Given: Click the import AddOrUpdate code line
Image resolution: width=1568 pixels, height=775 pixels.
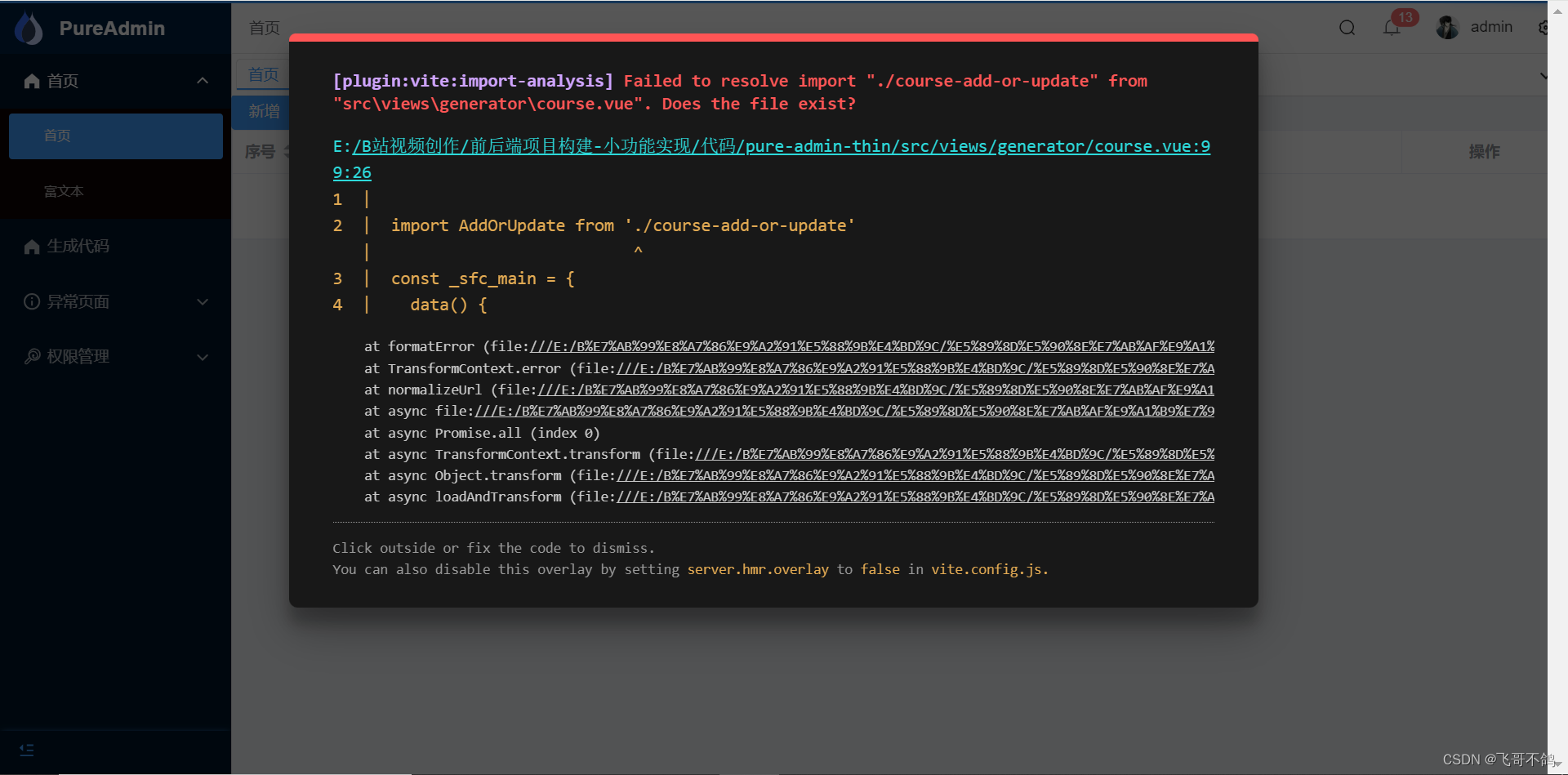Looking at the screenshot, I should pyautogui.click(x=622, y=226).
